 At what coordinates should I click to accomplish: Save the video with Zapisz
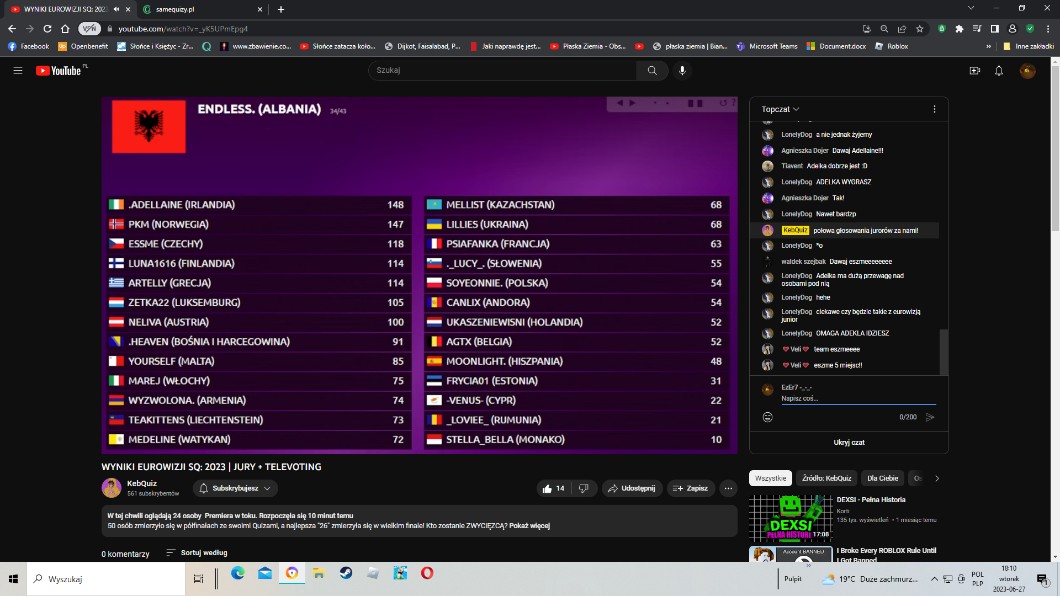point(691,488)
